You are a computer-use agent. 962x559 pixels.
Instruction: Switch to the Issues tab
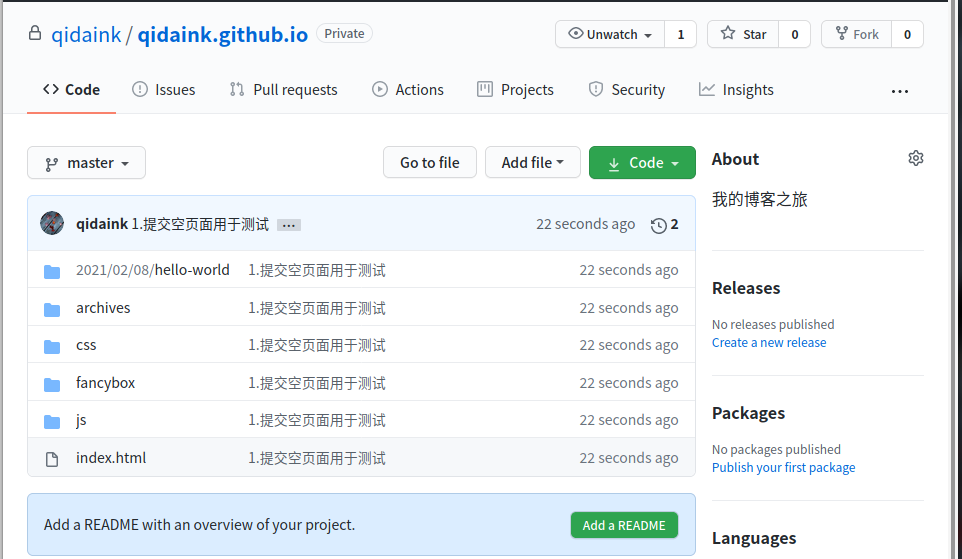pyautogui.click(x=164, y=90)
